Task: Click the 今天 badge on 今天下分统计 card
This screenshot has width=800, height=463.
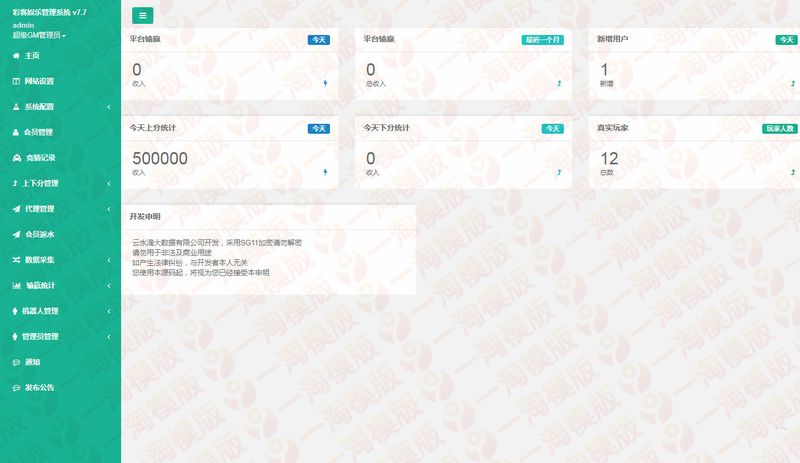Action: coord(553,129)
